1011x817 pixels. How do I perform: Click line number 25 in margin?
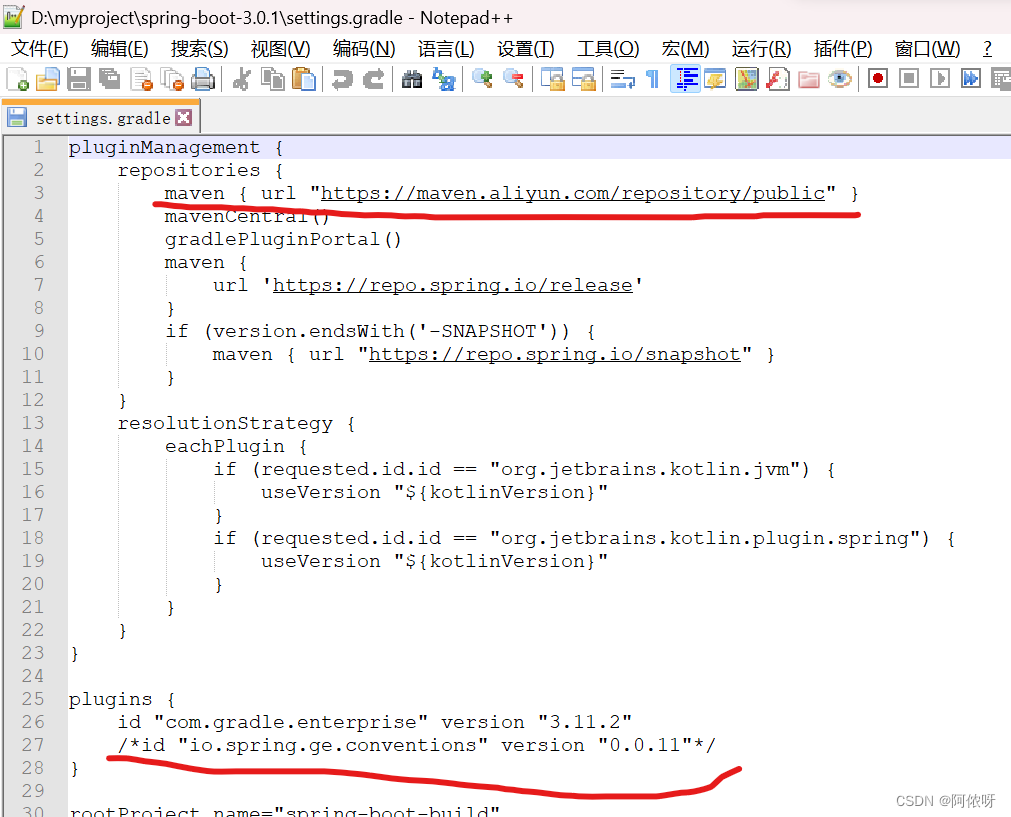point(33,699)
